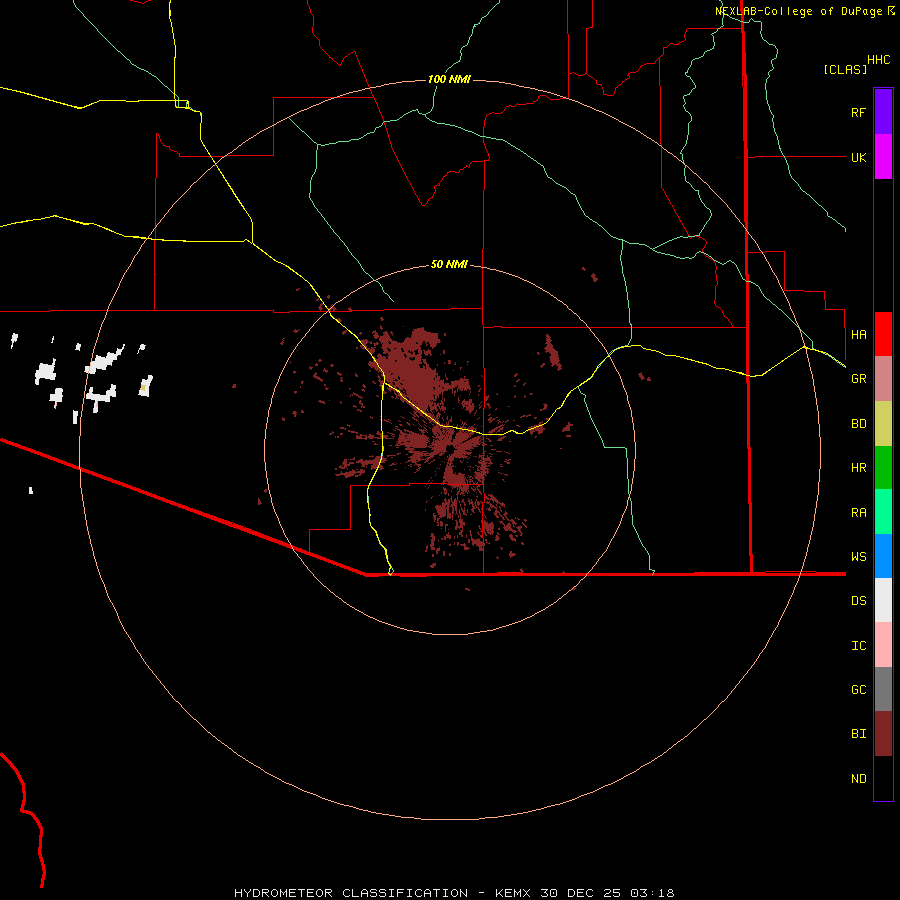Click the 30 DEC 25 date text
This screenshot has height=900, width=900.
(580, 893)
